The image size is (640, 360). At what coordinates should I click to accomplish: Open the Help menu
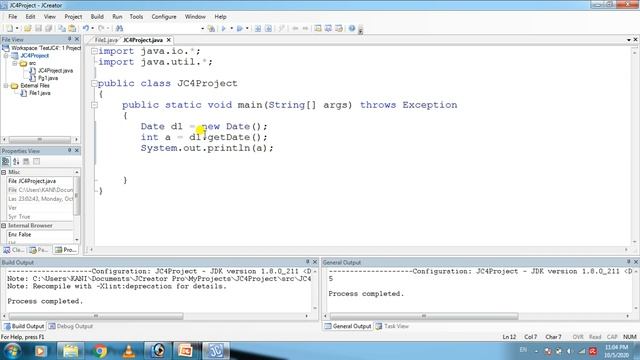(220, 17)
